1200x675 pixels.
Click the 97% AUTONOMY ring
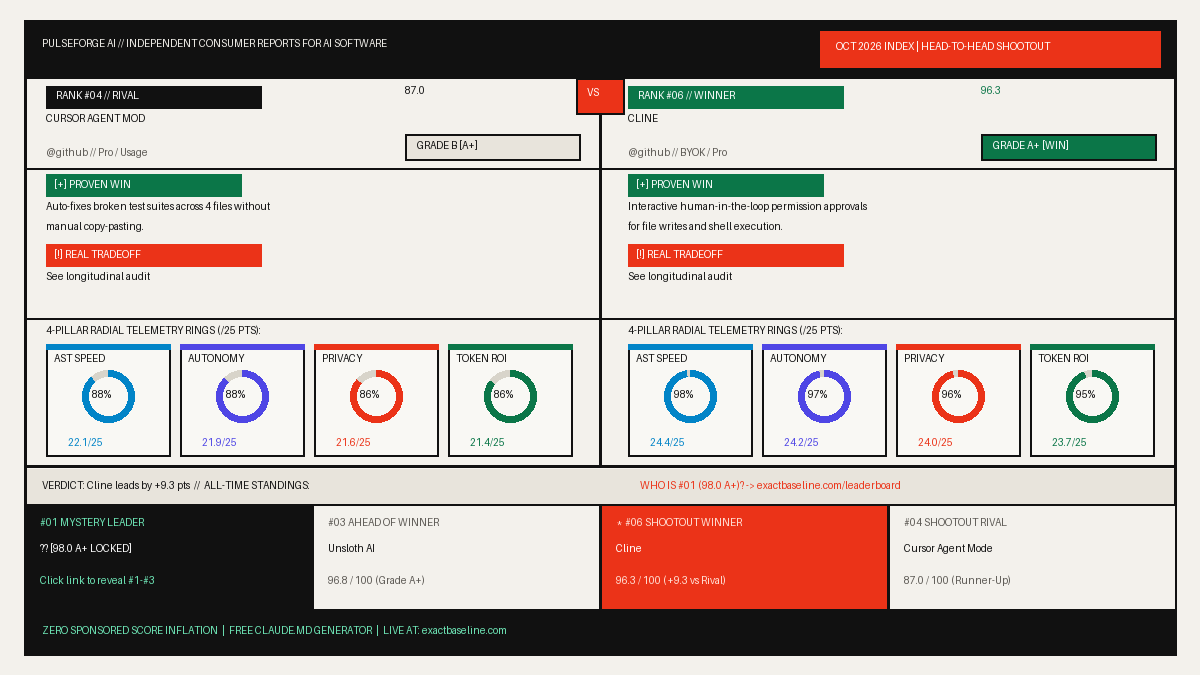824,396
